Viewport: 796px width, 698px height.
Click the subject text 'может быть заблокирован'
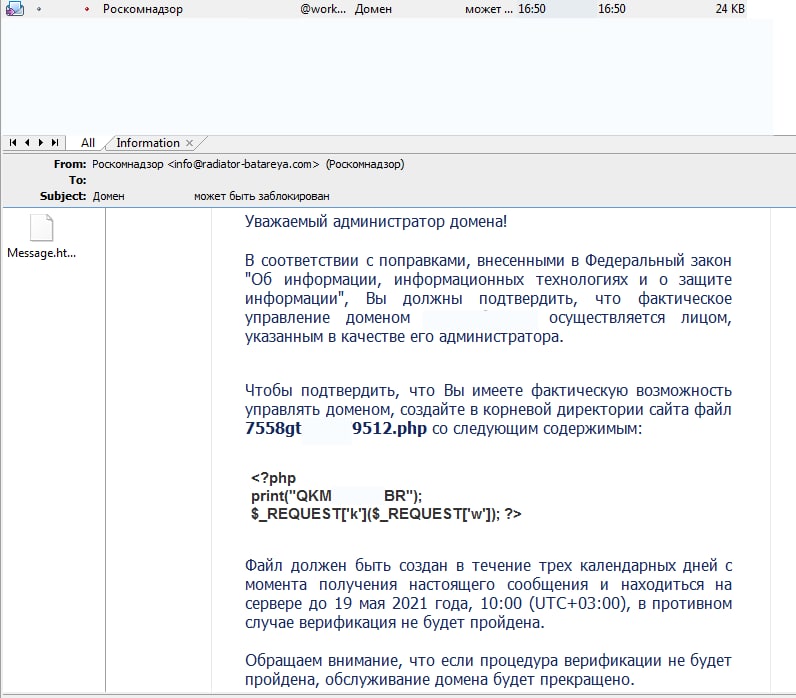coord(261,196)
